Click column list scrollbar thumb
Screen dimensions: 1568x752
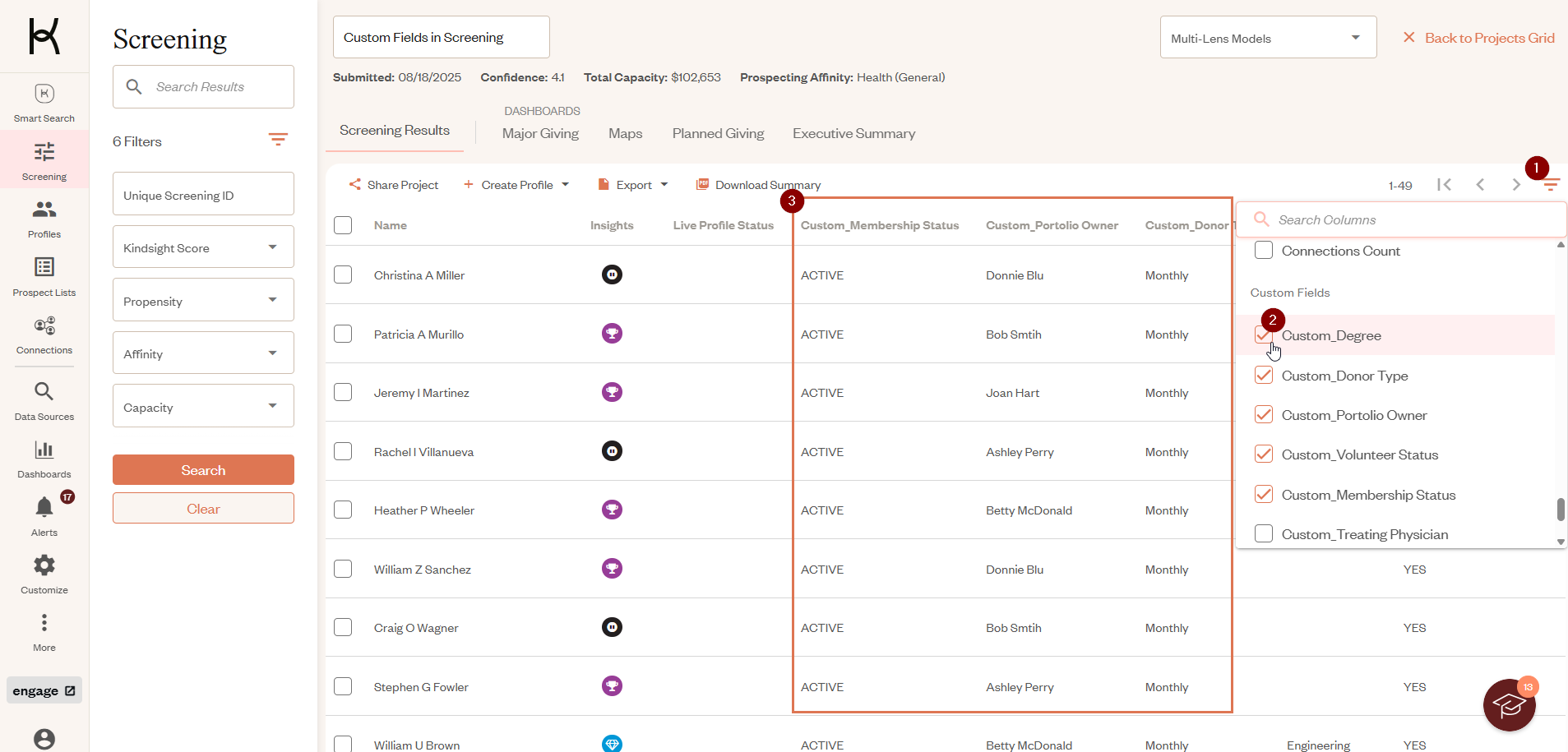click(x=1561, y=510)
